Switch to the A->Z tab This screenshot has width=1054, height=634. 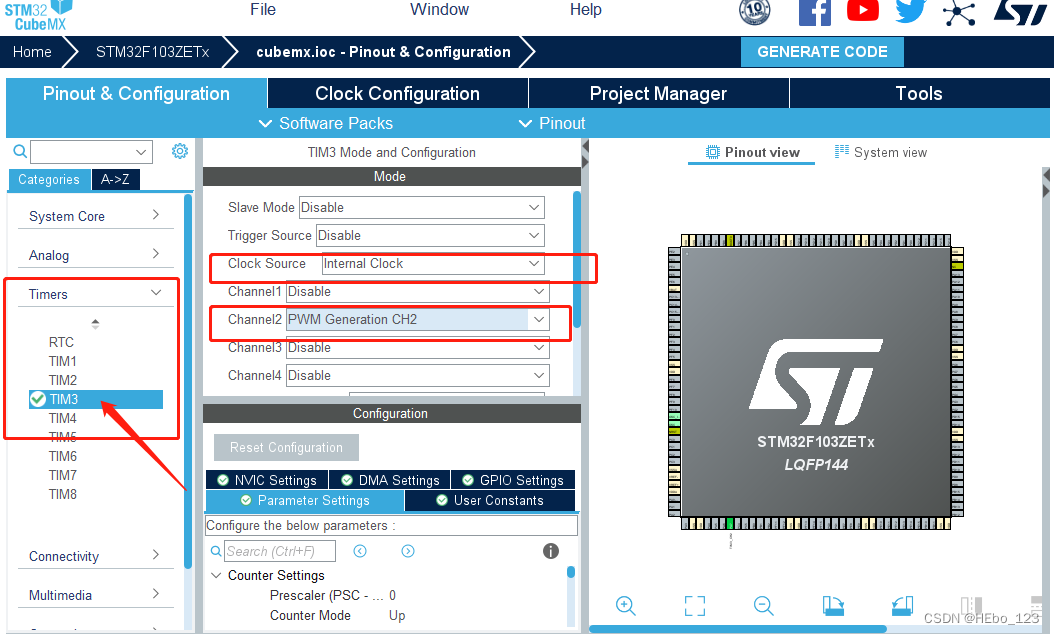pos(115,180)
